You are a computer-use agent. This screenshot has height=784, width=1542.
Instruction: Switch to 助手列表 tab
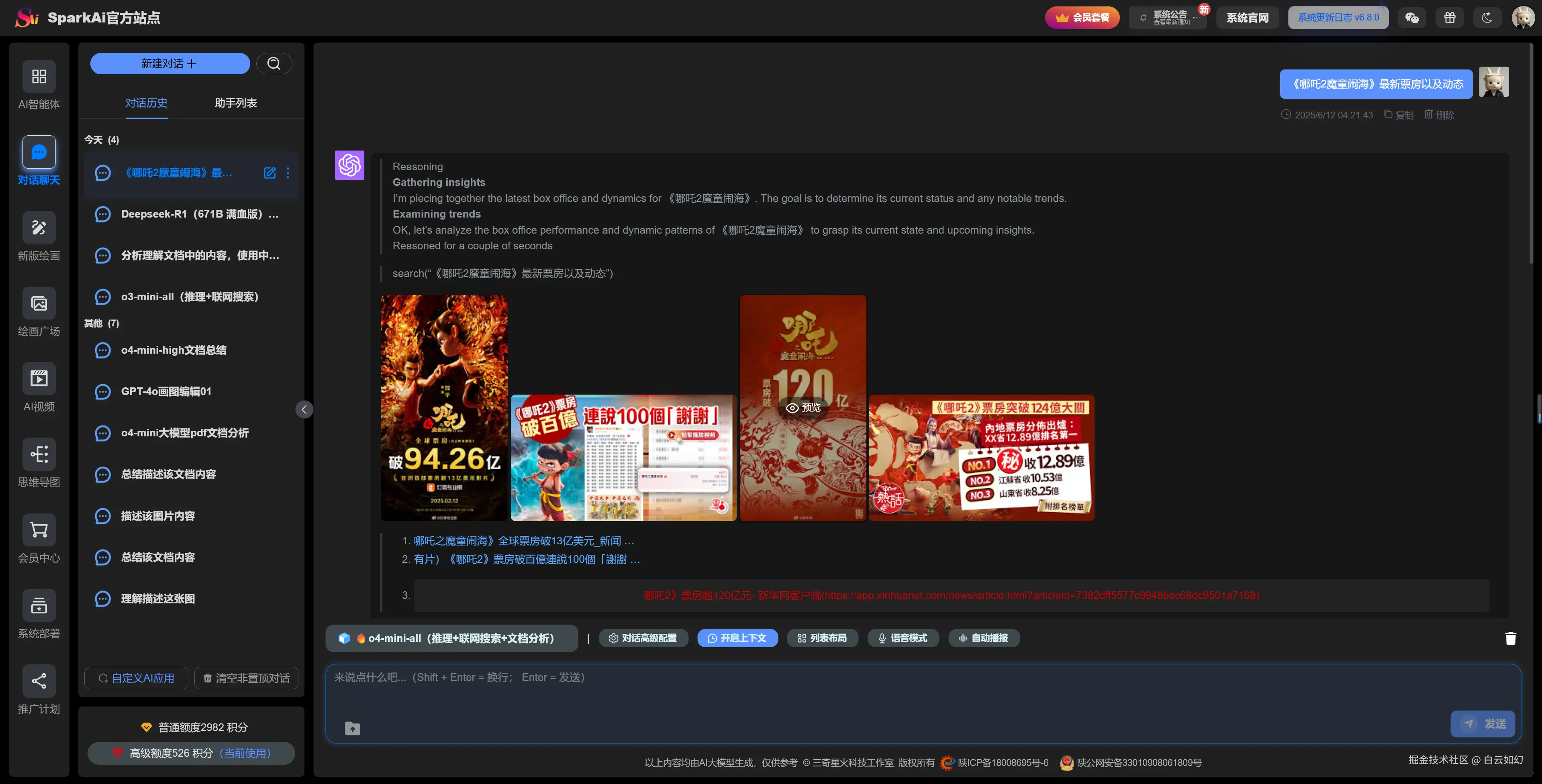coord(235,103)
